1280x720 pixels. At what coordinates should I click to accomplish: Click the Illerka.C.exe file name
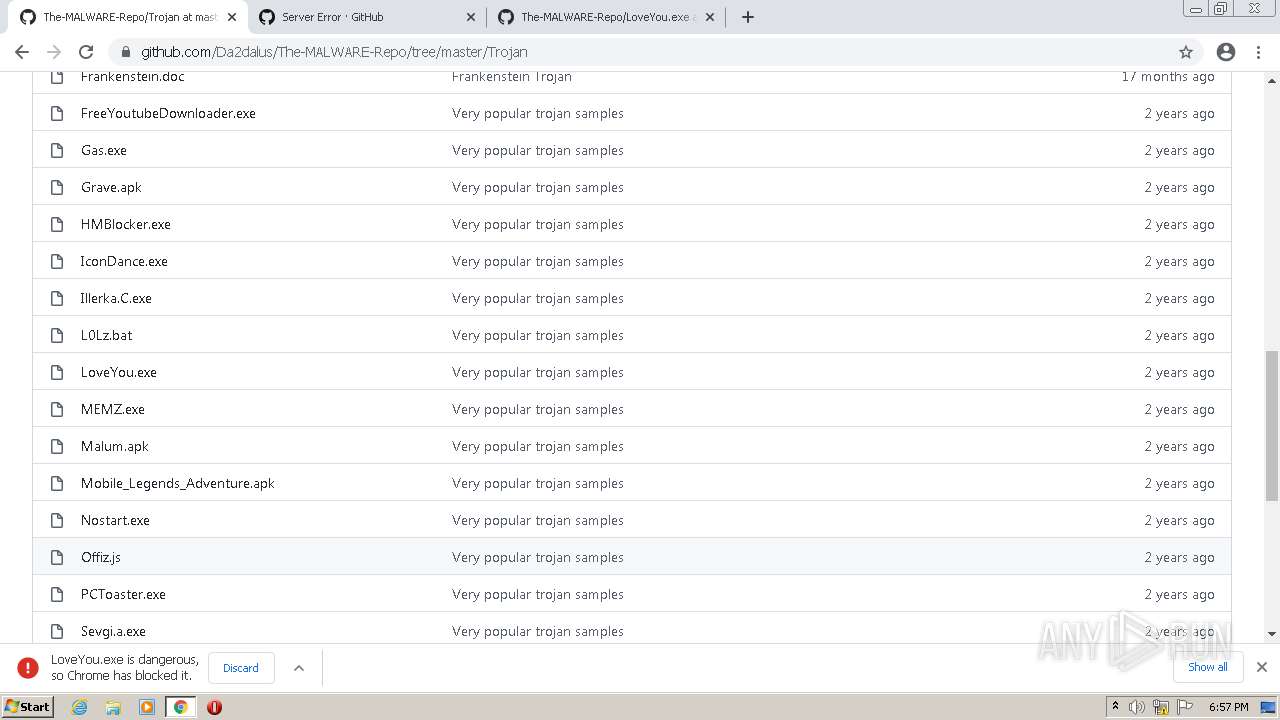(116, 298)
